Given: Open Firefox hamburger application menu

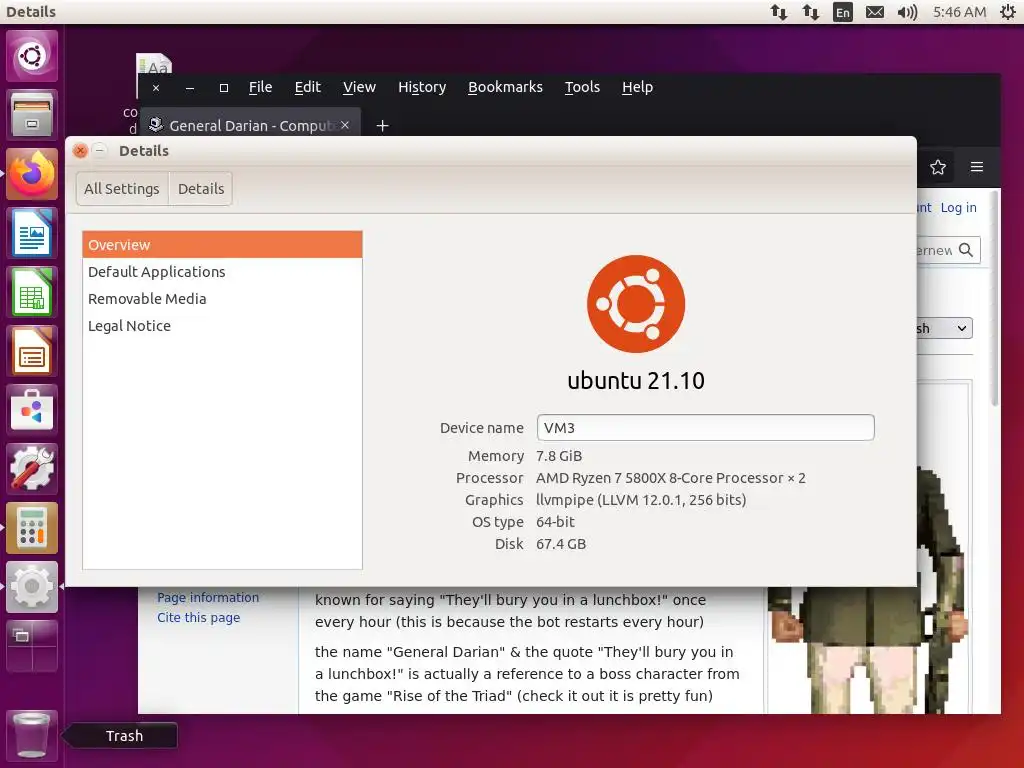Looking at the screenshot, I should point(977,167).
